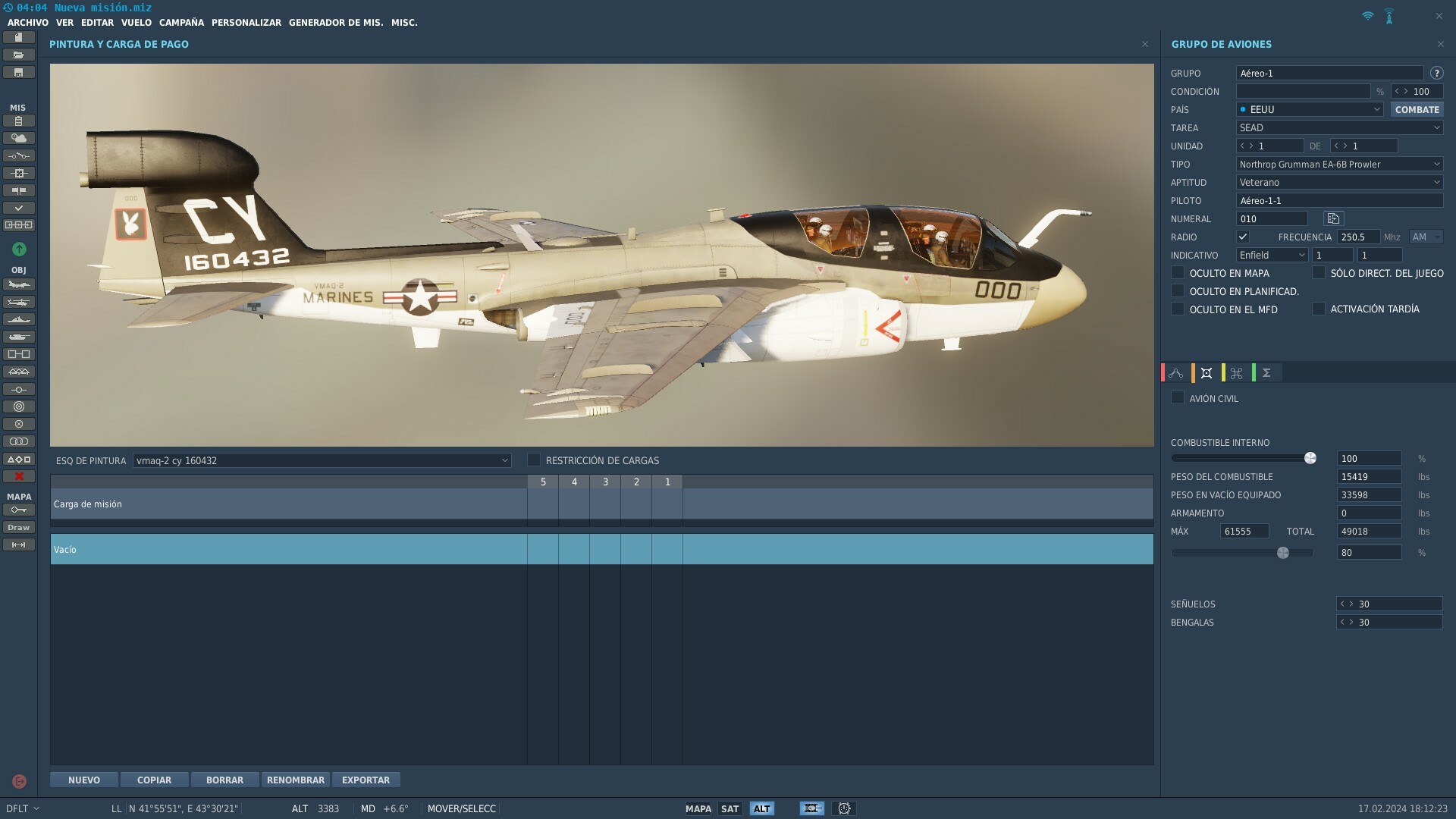Open the CAMPAÑA menu

(x=181, y=23)
